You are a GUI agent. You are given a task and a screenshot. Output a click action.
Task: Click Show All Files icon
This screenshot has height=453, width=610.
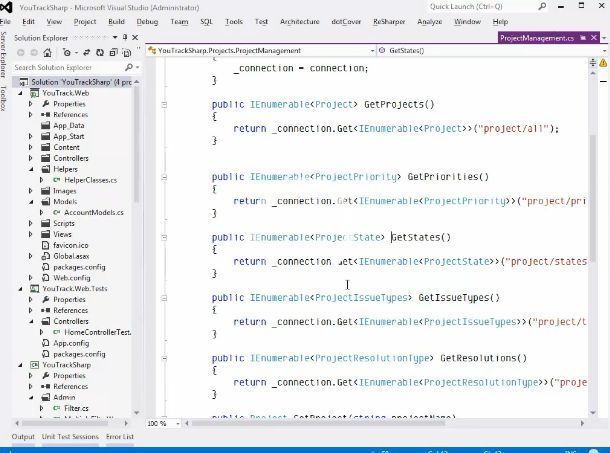[x=126, y=53]
